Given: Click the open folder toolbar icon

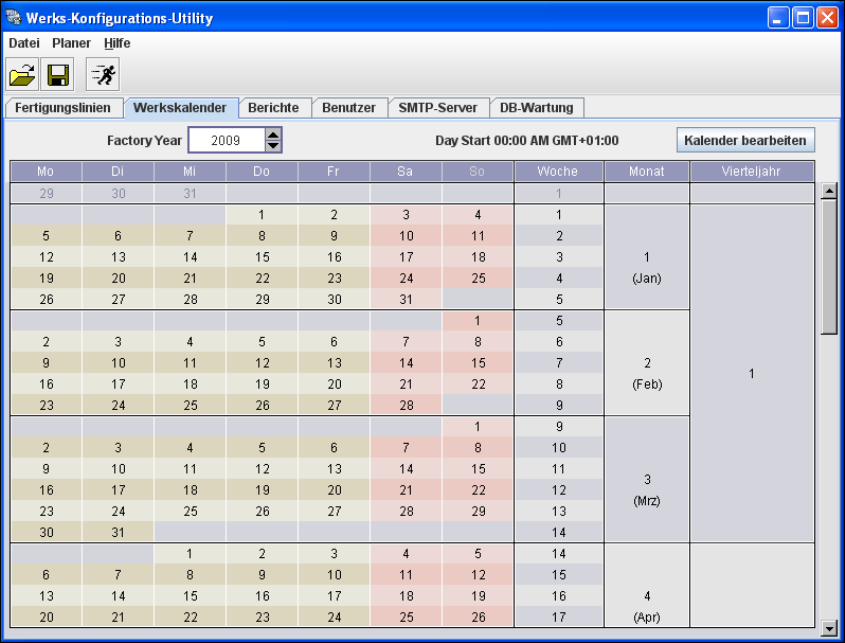Looking at the screenshot, I should [x=22, y=74].
